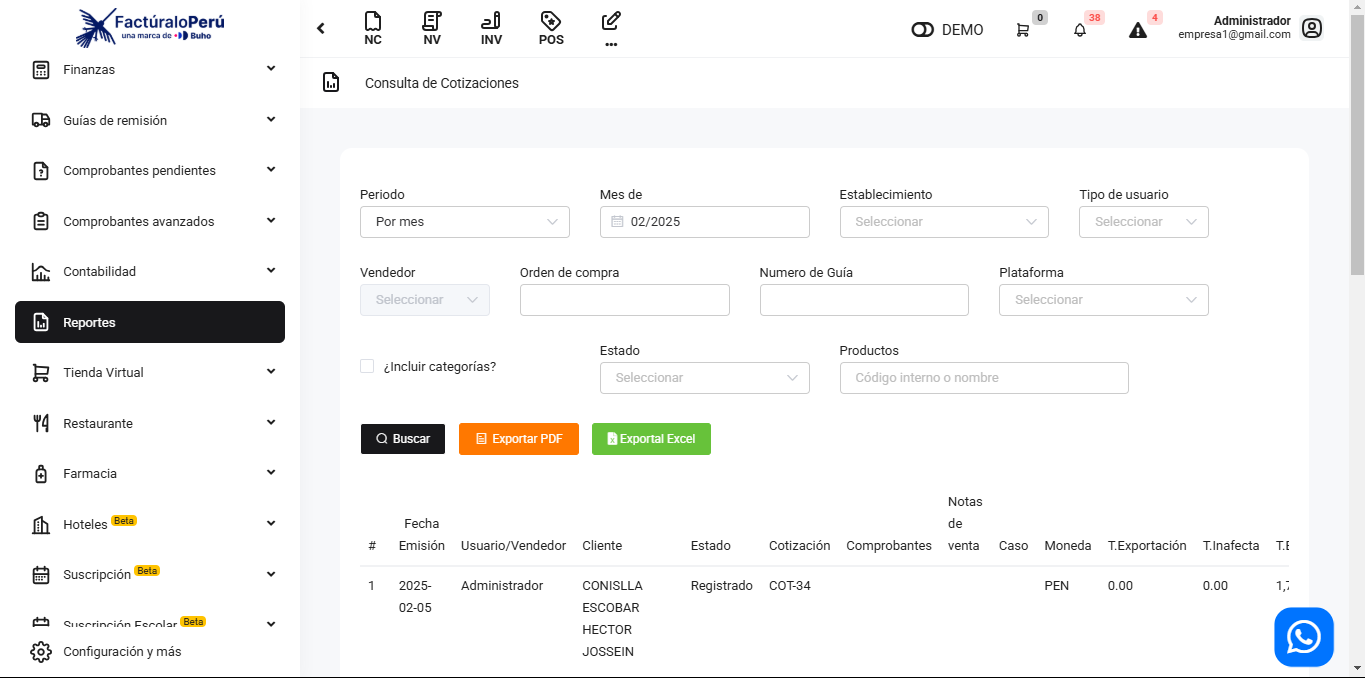Click the Registrado status cell
The height and width of the screenshot is (678, 1365).
[x=722, y=586]
